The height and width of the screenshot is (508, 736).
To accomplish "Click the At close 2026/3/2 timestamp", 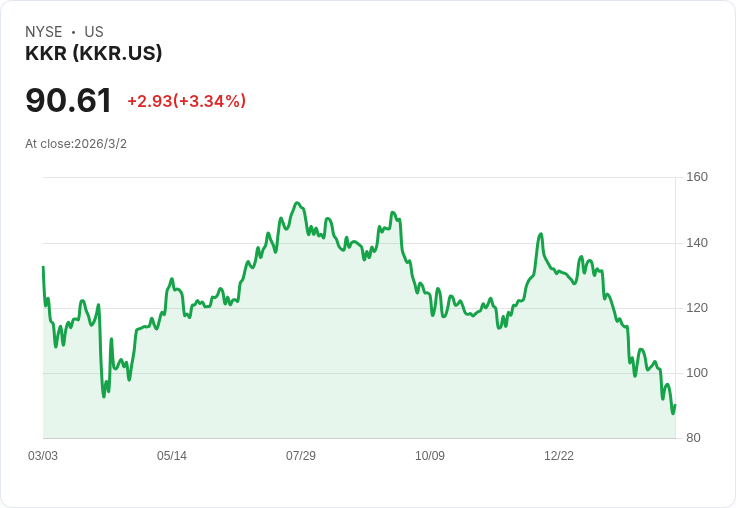I will tap(76, 144).
